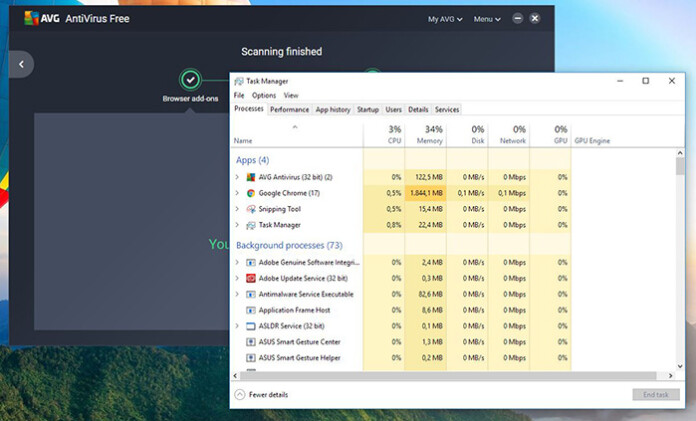Click the horizontal scrollbar right arrow
The width and height of the screenshot is (696, 421).
[671, 376]
